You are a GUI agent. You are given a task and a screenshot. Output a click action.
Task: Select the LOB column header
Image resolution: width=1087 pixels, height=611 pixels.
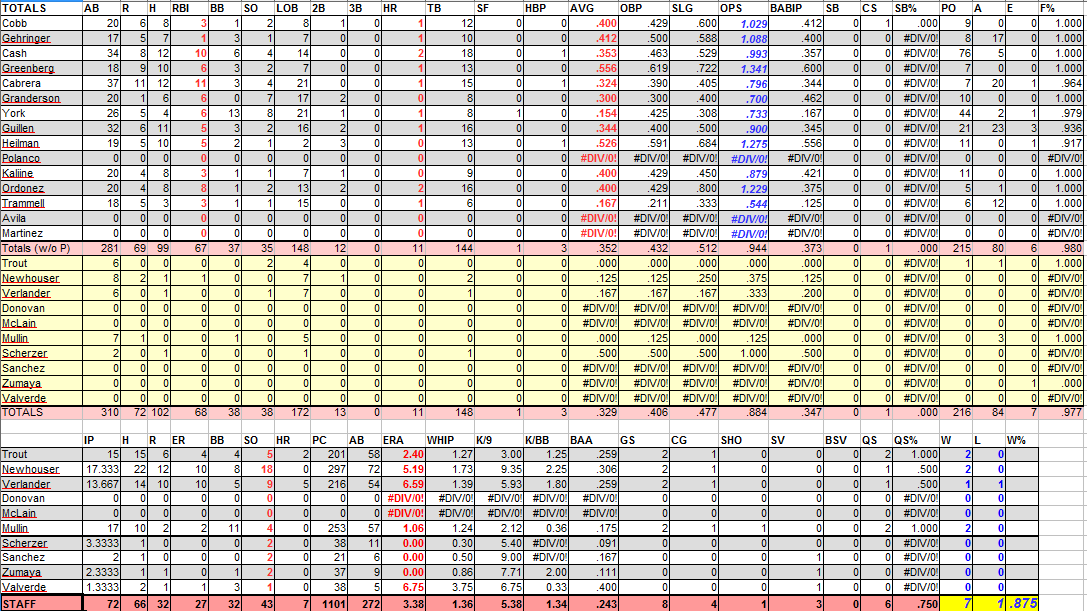tap(293, 8)
